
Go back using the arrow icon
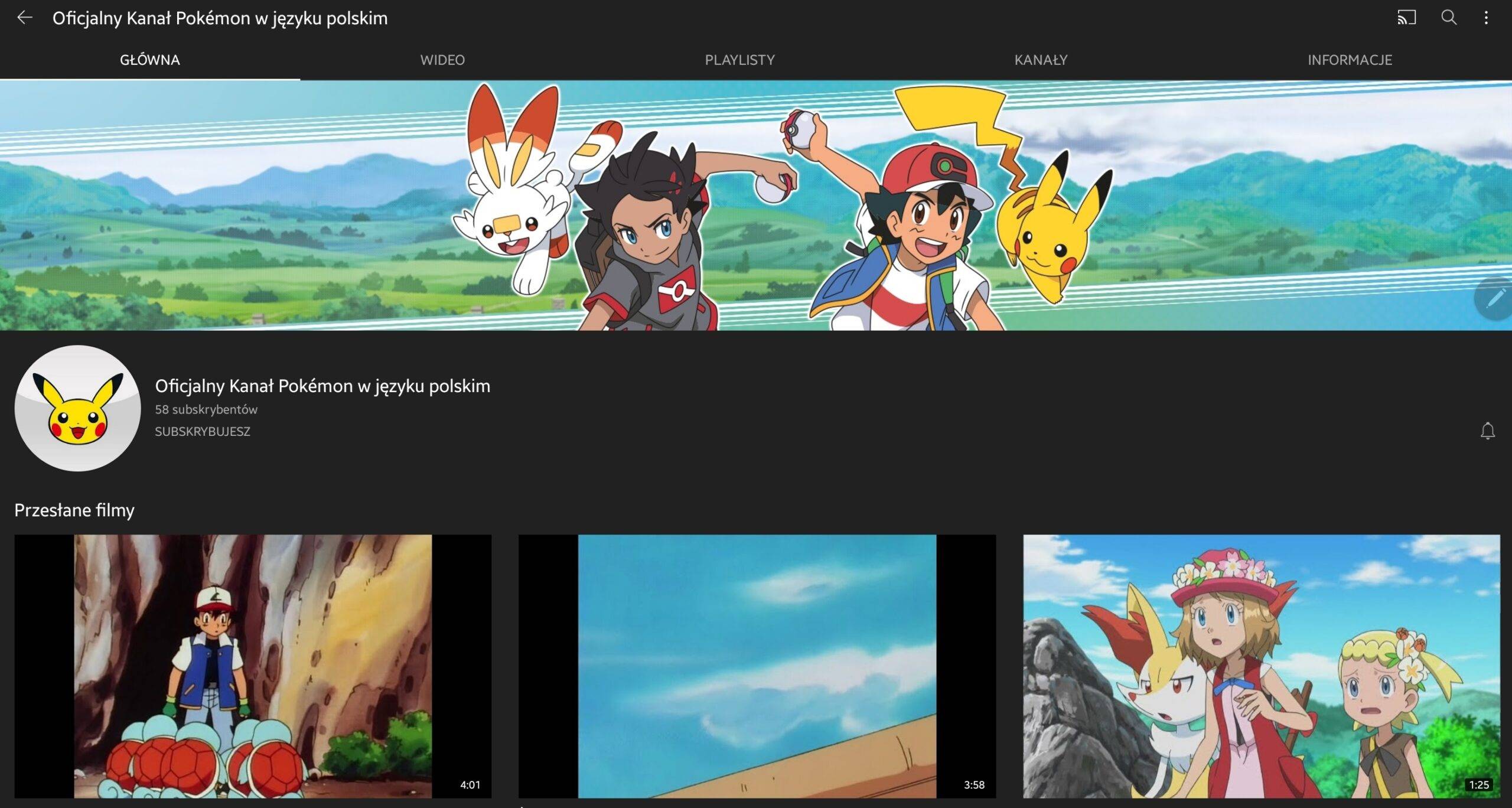[25, 18]
